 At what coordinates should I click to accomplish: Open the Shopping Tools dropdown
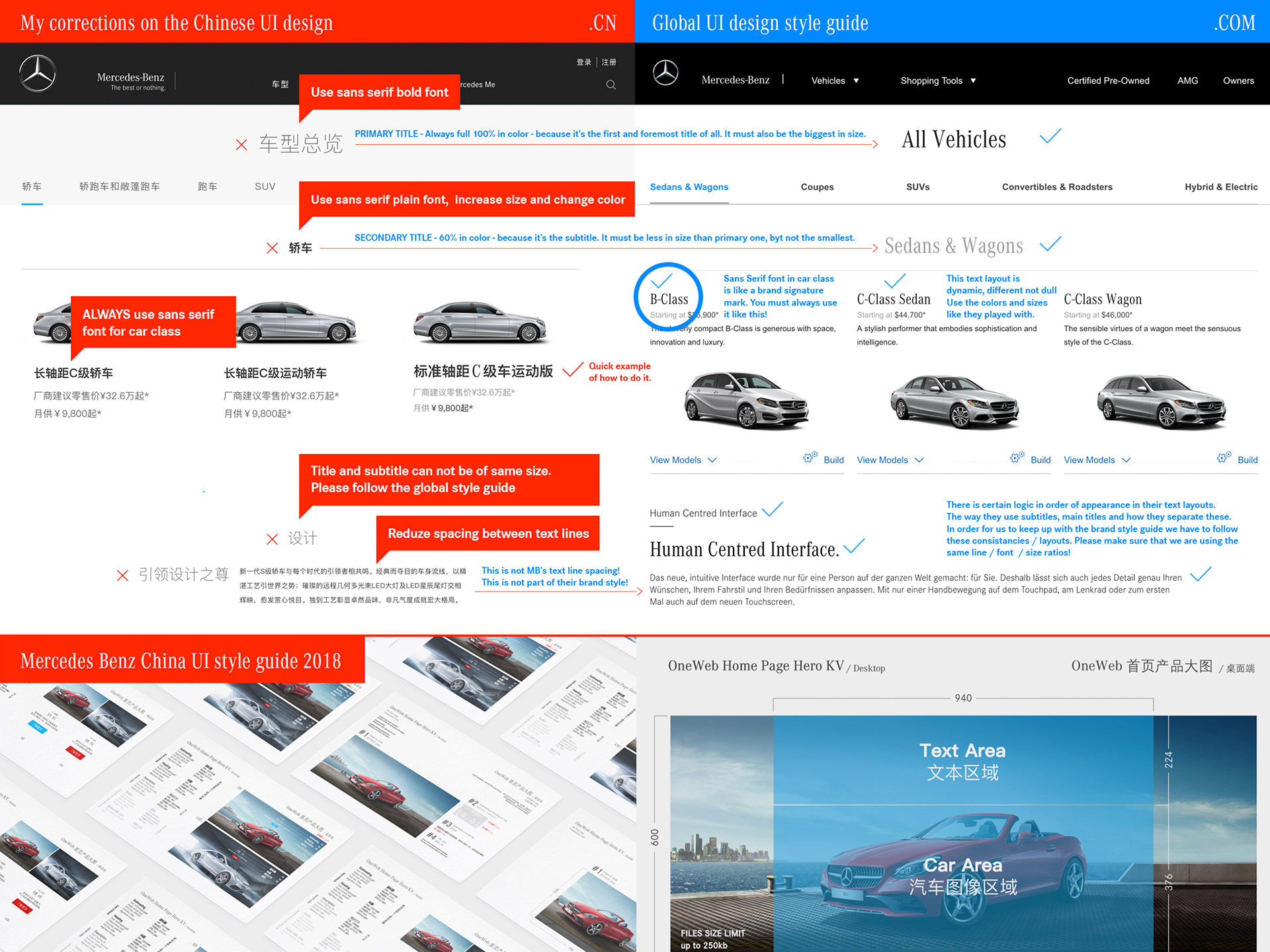click(938, 81)
